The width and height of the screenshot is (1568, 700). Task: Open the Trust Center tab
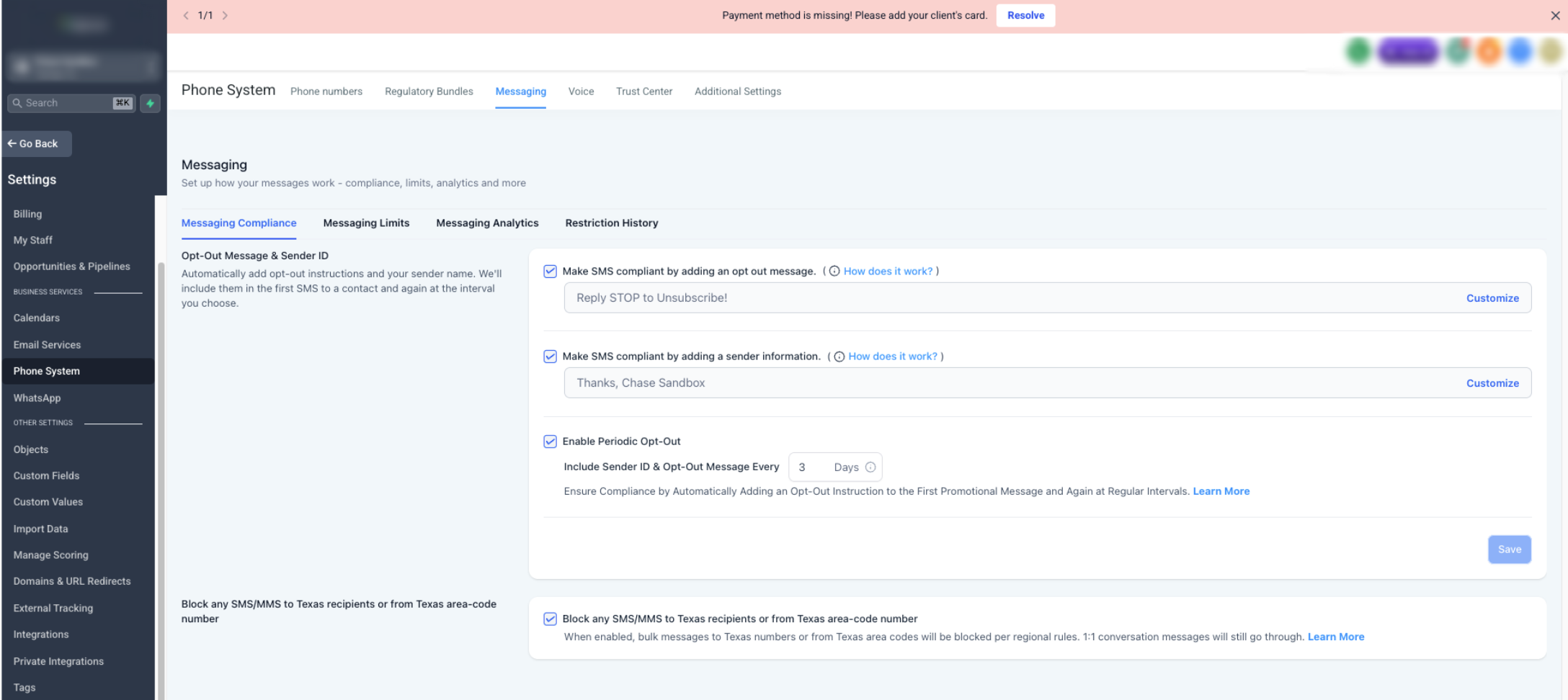[644, 91]
